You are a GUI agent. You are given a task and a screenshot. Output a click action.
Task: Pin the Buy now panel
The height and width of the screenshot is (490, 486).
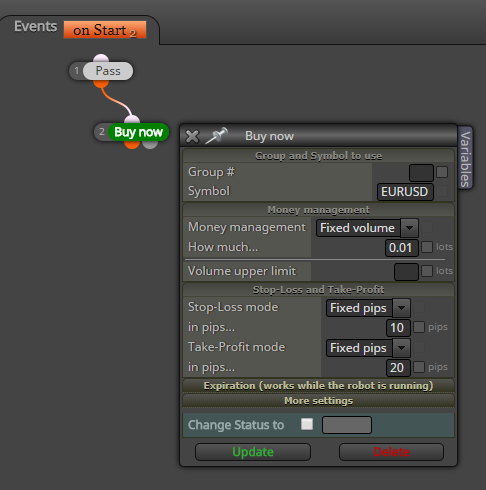click(217, 136)
